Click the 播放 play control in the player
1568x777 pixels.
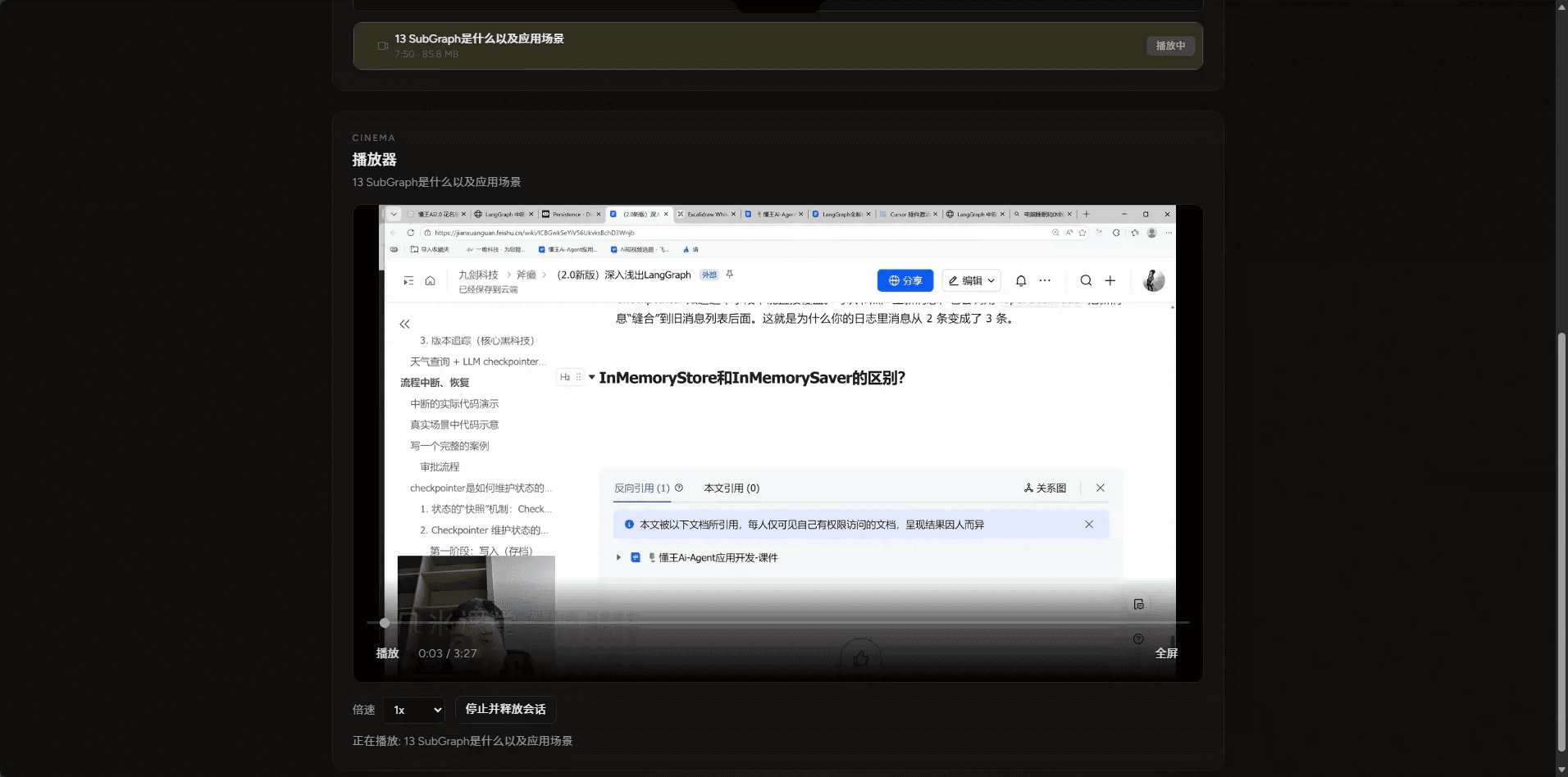tap(387, 653)
